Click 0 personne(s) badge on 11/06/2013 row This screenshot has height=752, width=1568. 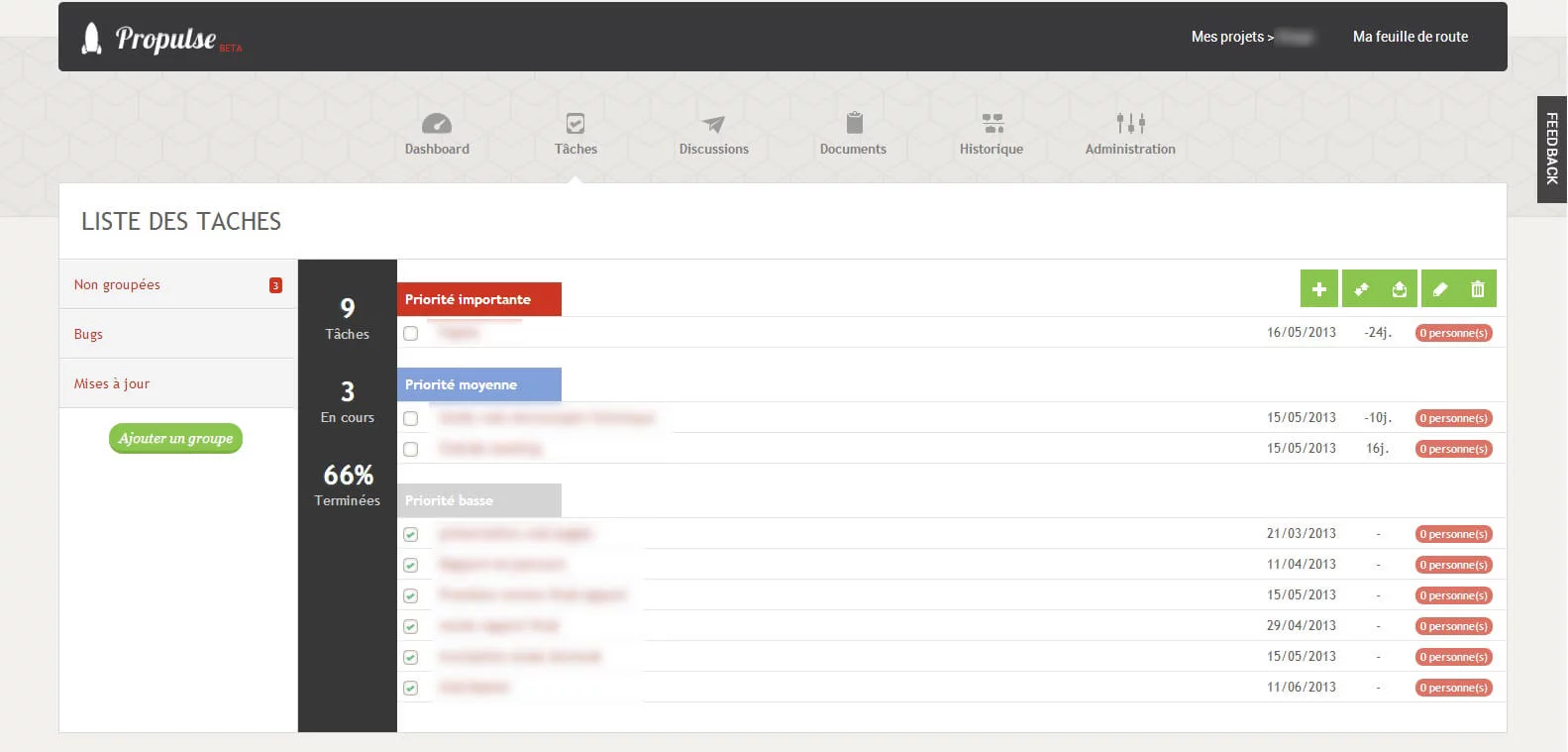[1454, 688]
